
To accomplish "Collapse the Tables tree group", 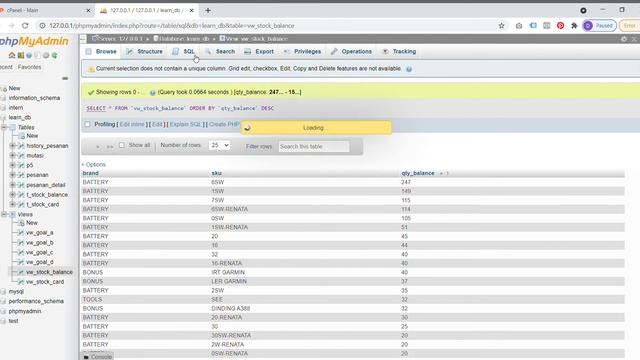I will 4,127.
